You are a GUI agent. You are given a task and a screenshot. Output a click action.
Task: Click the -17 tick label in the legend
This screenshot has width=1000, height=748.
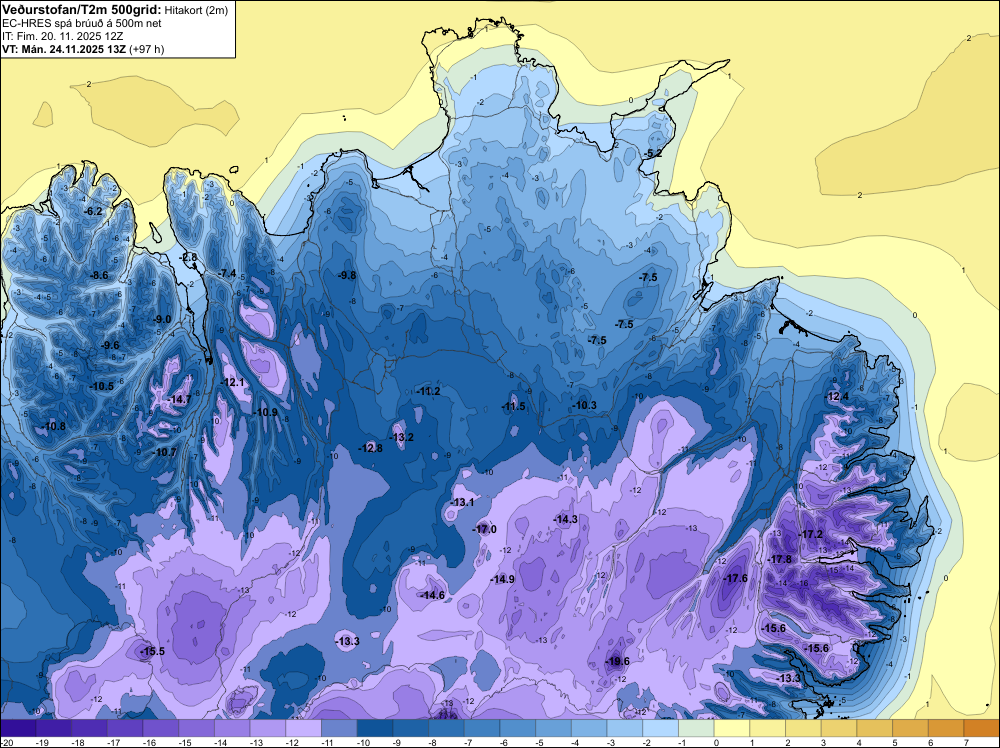[x=114, y=743]
